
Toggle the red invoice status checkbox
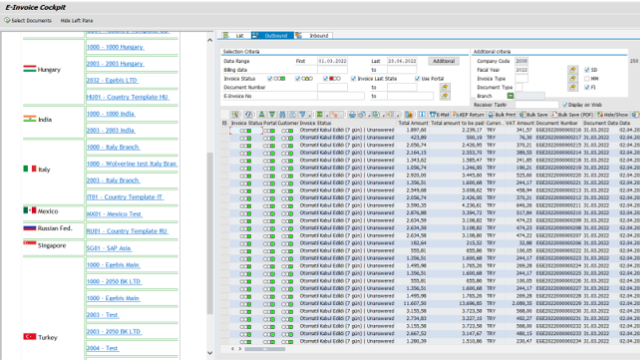point(325,78)
